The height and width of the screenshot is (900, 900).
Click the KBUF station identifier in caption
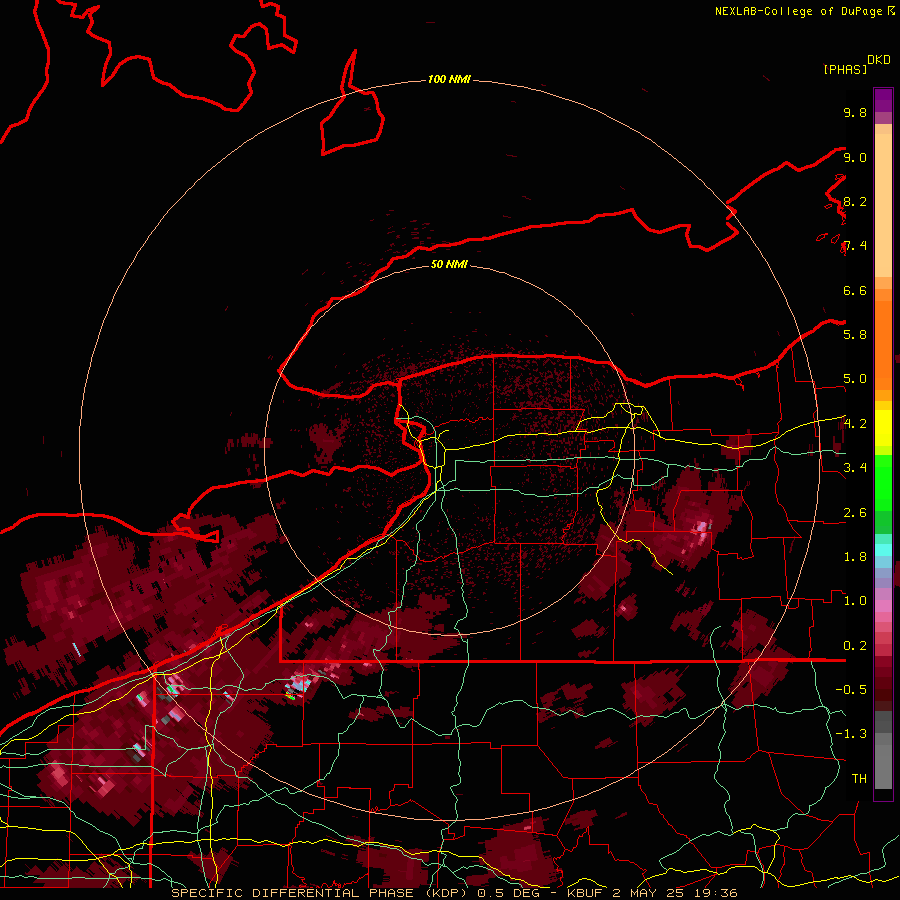[585, 893]
